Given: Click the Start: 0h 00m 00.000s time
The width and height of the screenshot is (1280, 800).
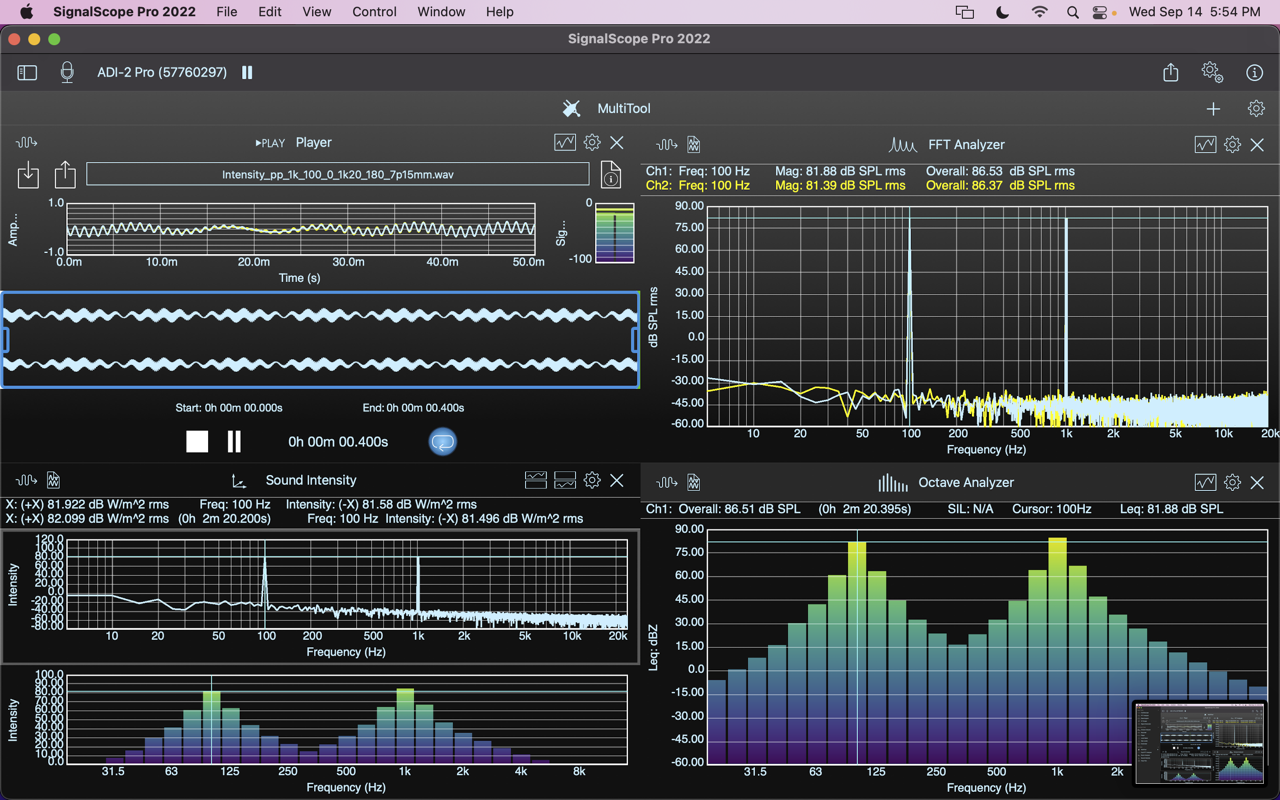Looking at the screenshot, I should tap(229, 408).
